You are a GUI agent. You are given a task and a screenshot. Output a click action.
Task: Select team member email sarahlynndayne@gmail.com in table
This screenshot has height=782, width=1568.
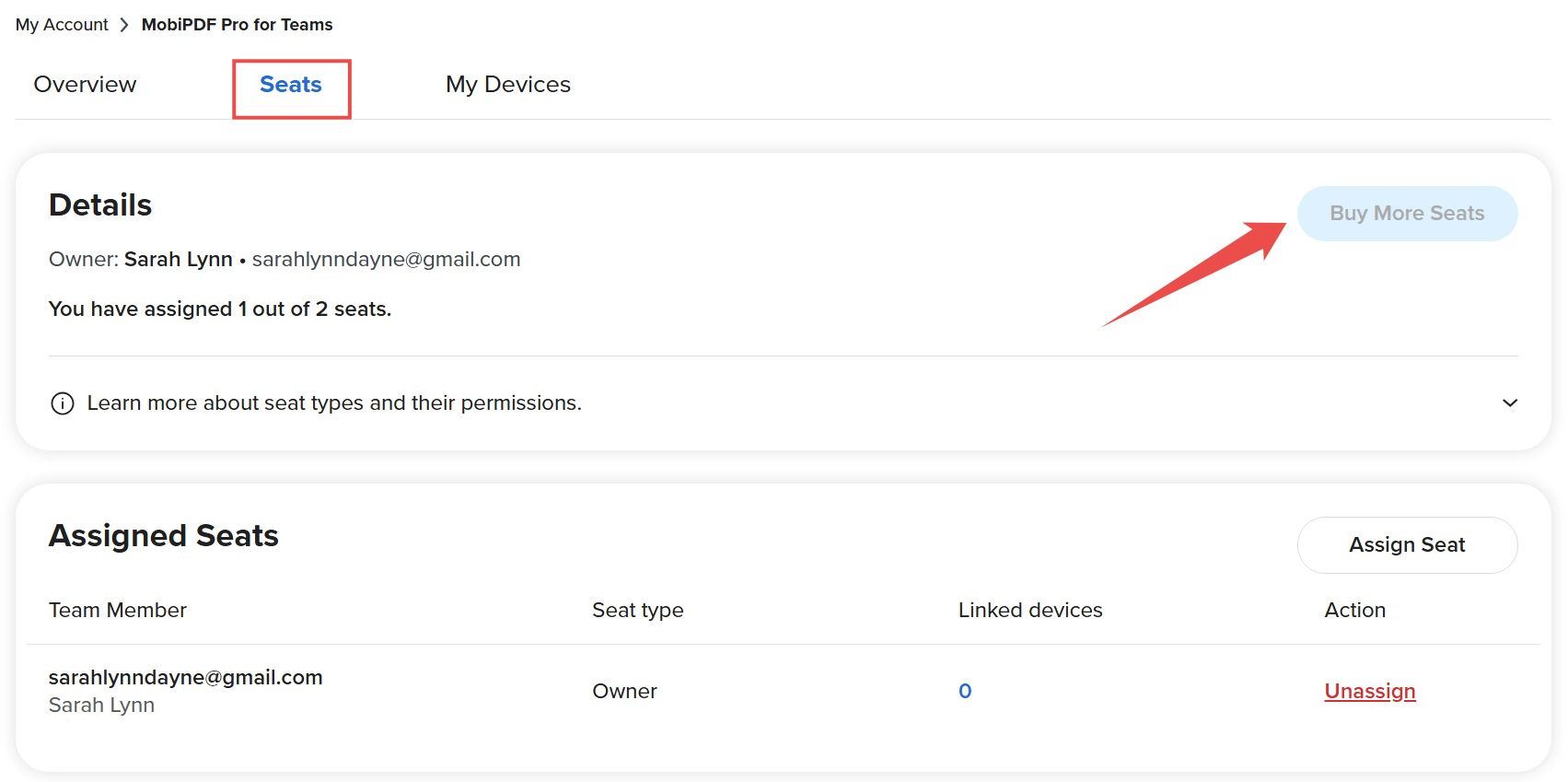[x=185, y=678]
